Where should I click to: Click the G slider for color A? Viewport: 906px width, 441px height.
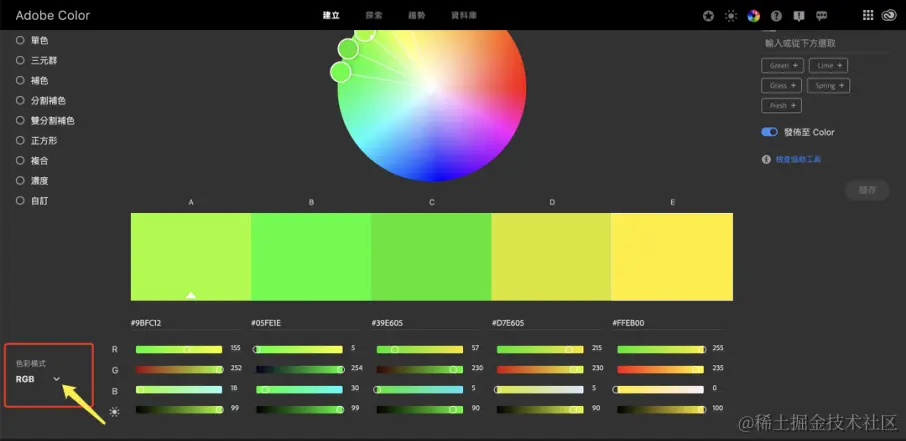point(179,369)
